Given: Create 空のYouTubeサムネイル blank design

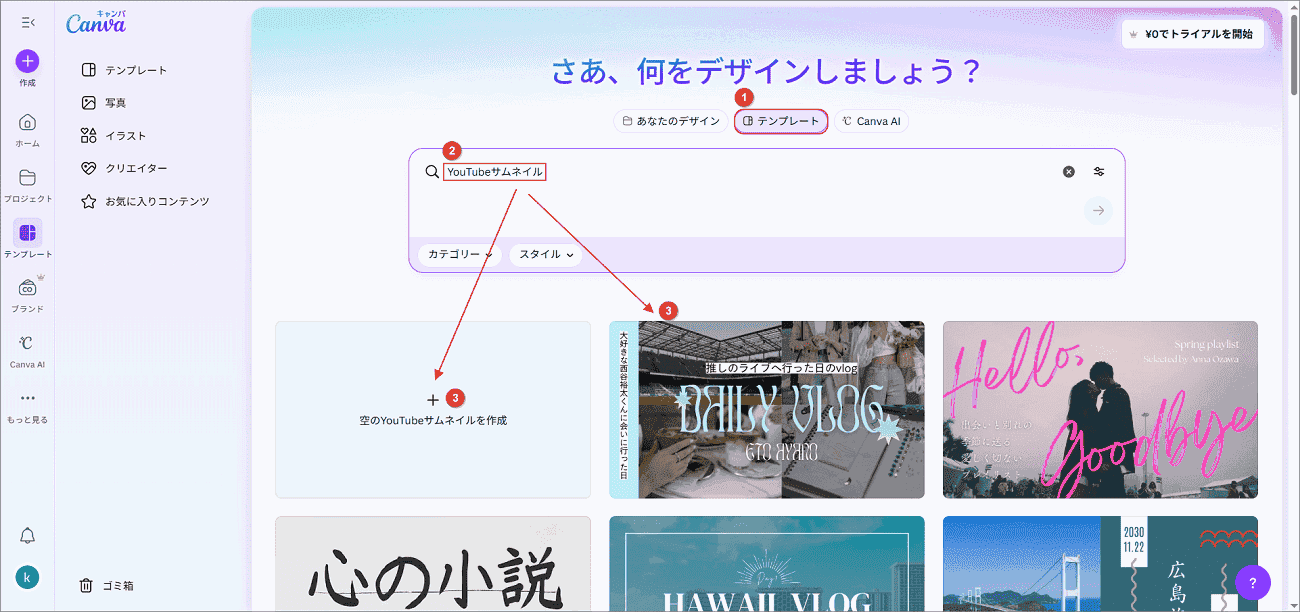Looking at the screenshot, I should coord(432,410).
